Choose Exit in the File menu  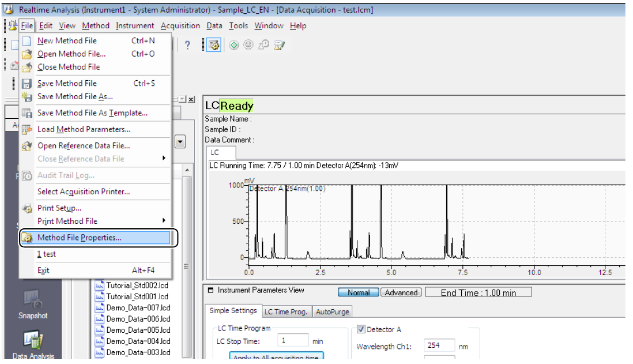click(x=95, y=270)
